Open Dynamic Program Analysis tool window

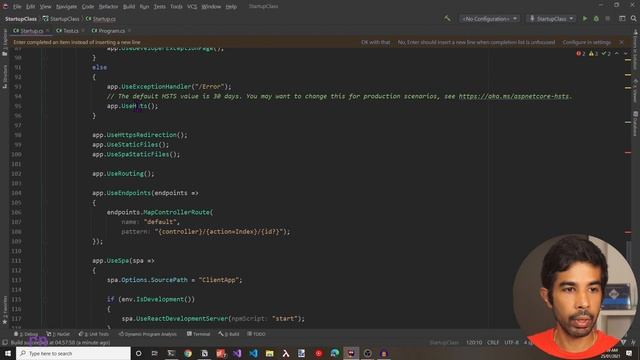[148, 334]
